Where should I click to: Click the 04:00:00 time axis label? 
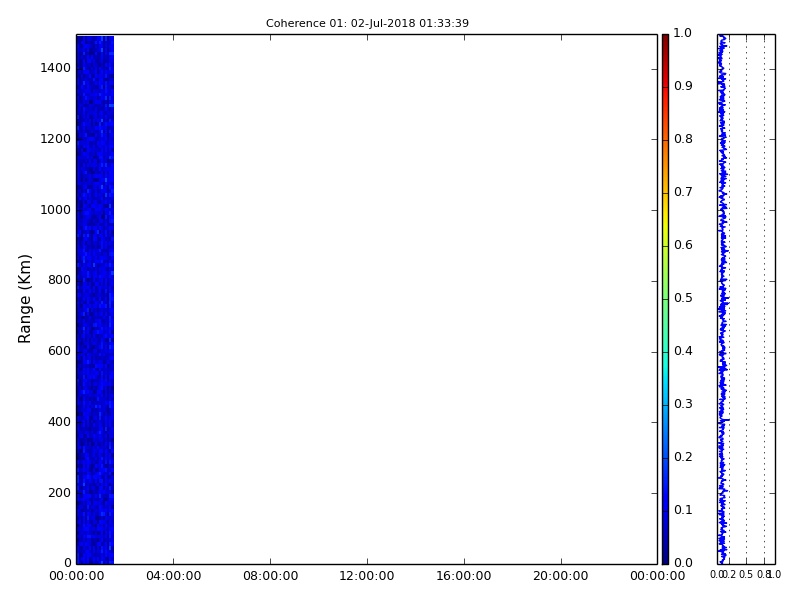click(173, 576)
